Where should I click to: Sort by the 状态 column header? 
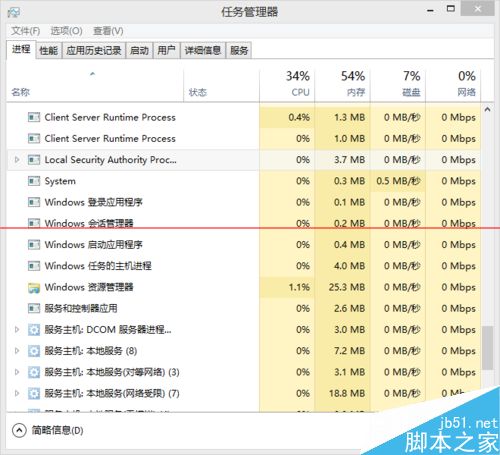[x=221, y=85]
